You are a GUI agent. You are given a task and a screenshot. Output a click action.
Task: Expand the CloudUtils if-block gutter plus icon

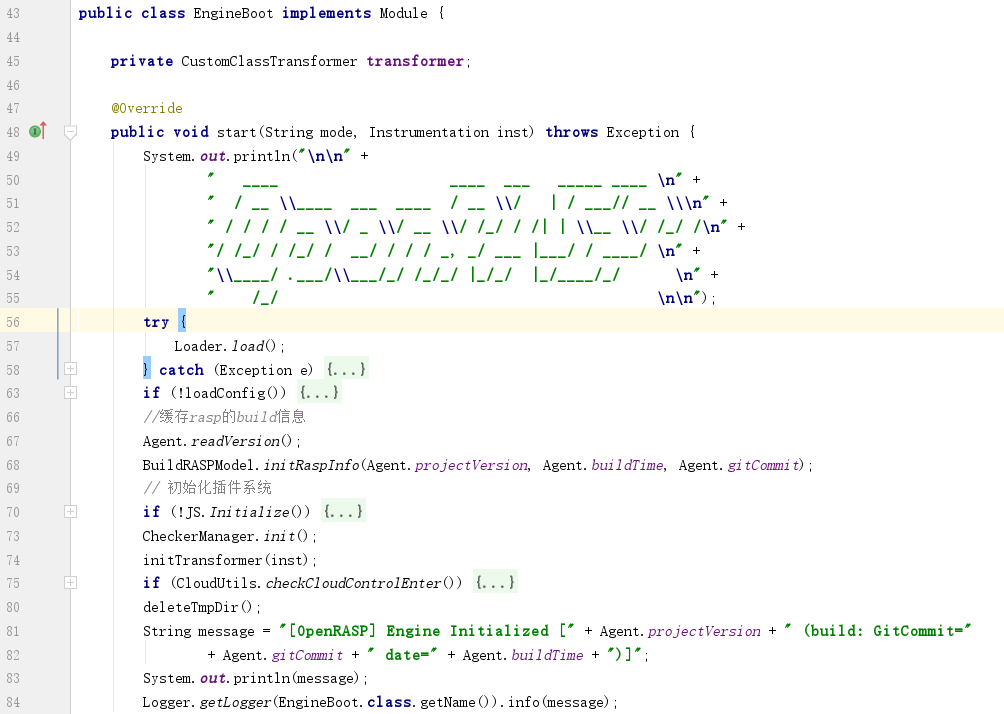[x=70, y=583]
